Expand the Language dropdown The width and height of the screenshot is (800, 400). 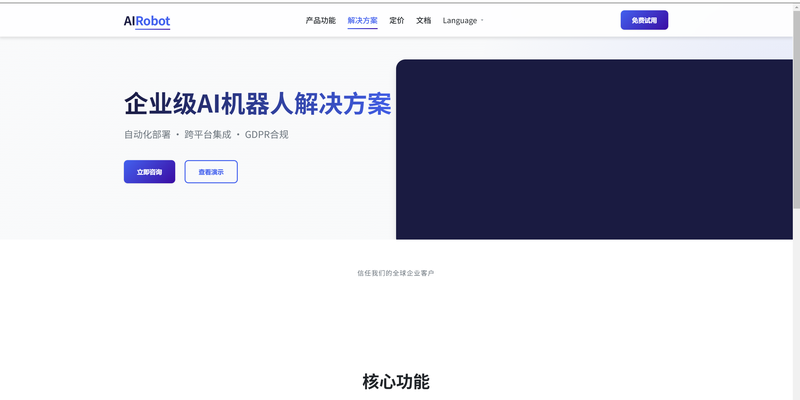[x=463, y=20]
